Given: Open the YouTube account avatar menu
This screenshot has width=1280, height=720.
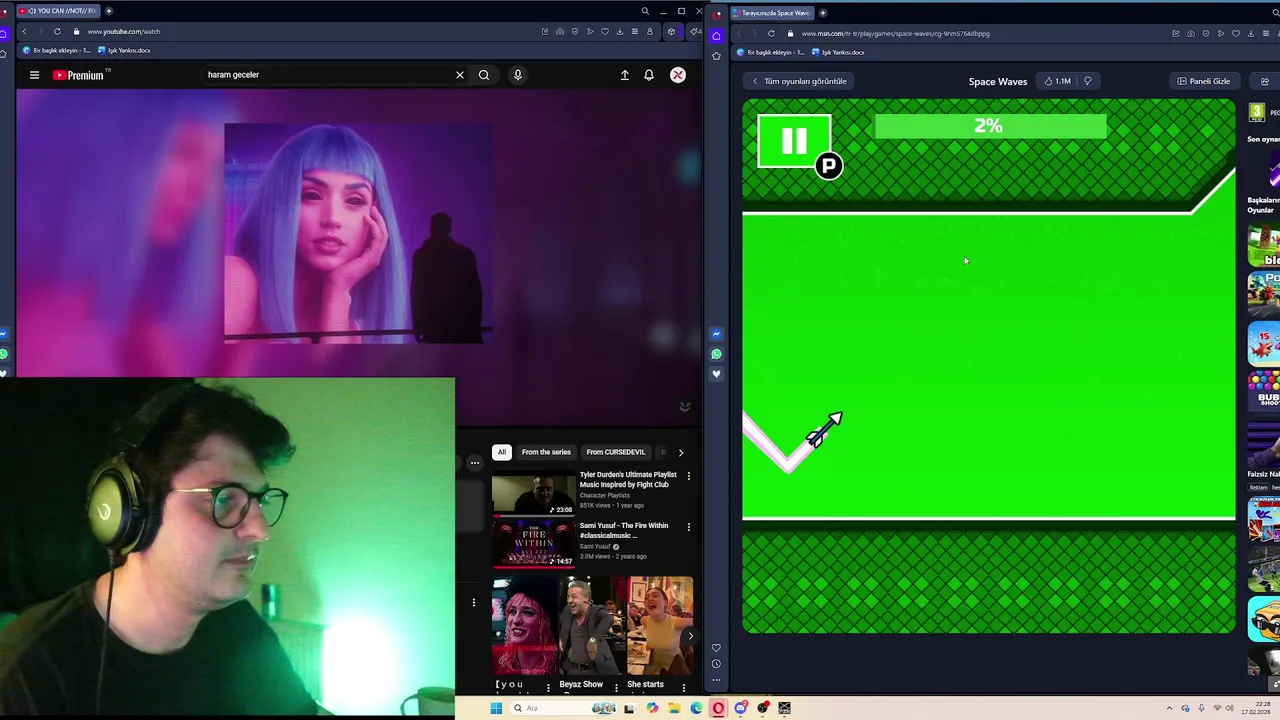Looking at the screenshot, I should 678,75.
